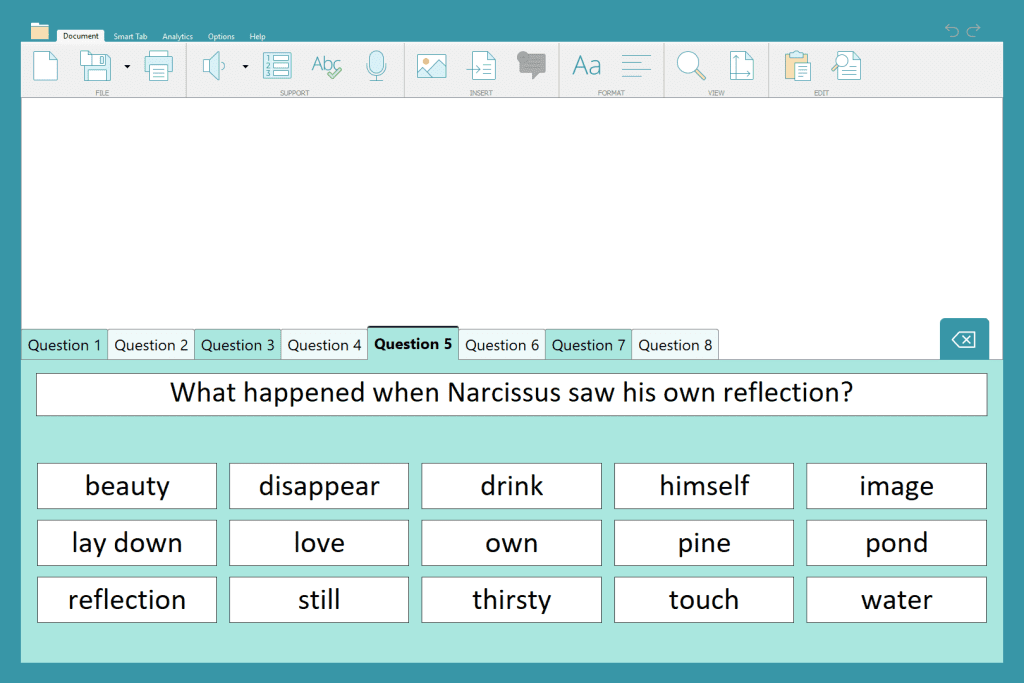Insert the word 'pond'
This screenshot has height=683, width=1024.
click(x=896, y=543)
